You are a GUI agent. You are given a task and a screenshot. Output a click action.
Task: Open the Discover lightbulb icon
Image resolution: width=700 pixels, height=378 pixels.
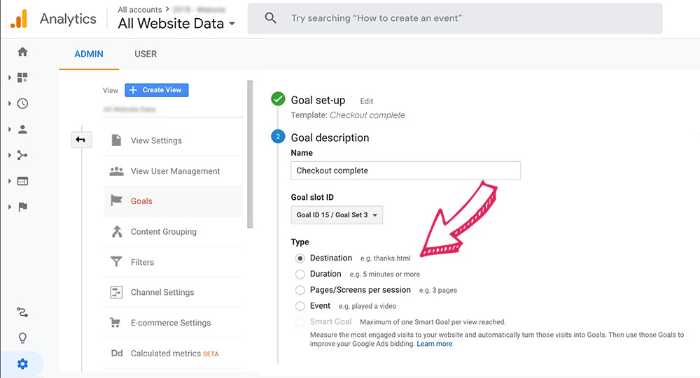point(22,338)
